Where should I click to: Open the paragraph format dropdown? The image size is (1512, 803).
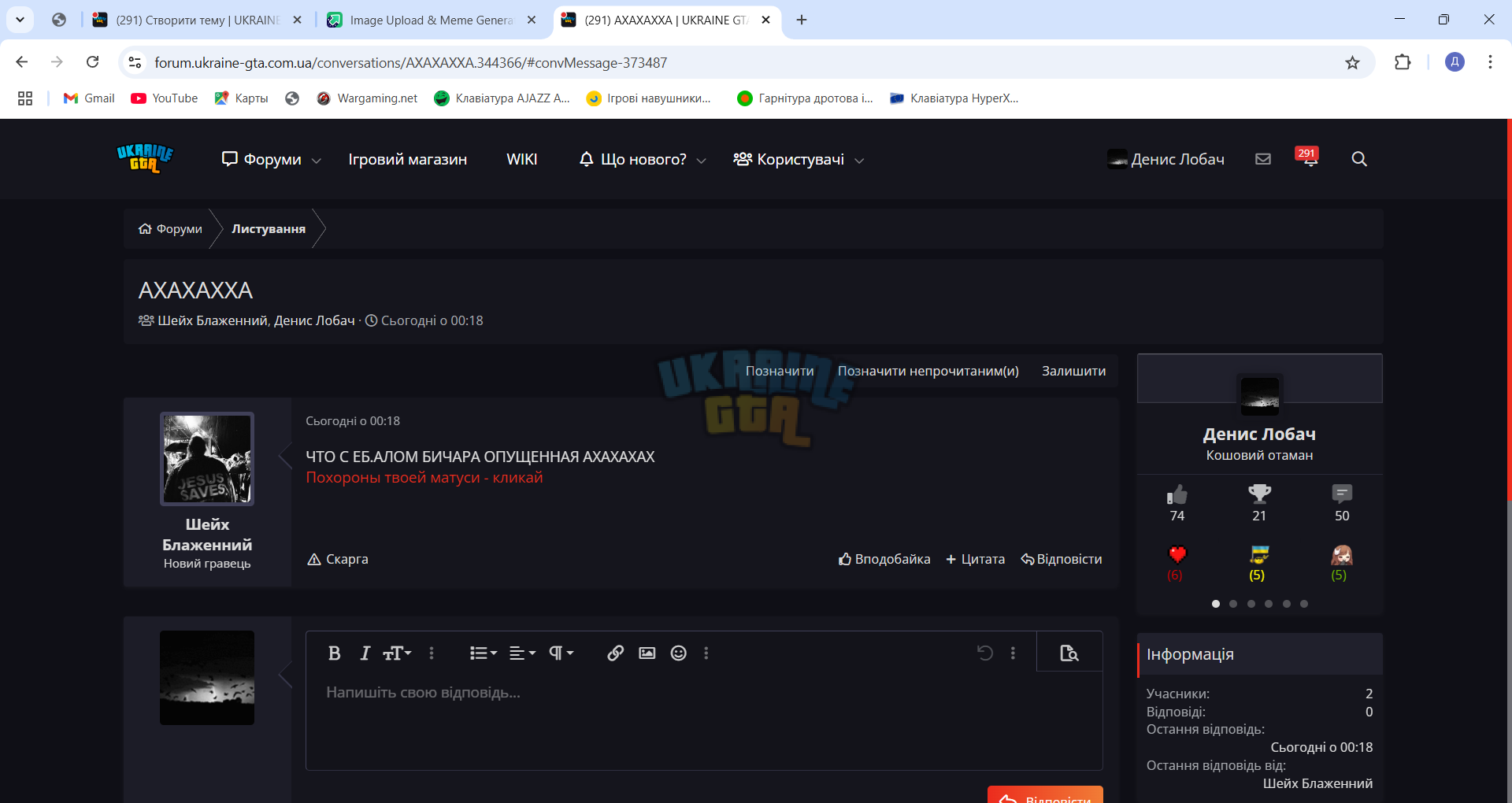tap(561, 653)
